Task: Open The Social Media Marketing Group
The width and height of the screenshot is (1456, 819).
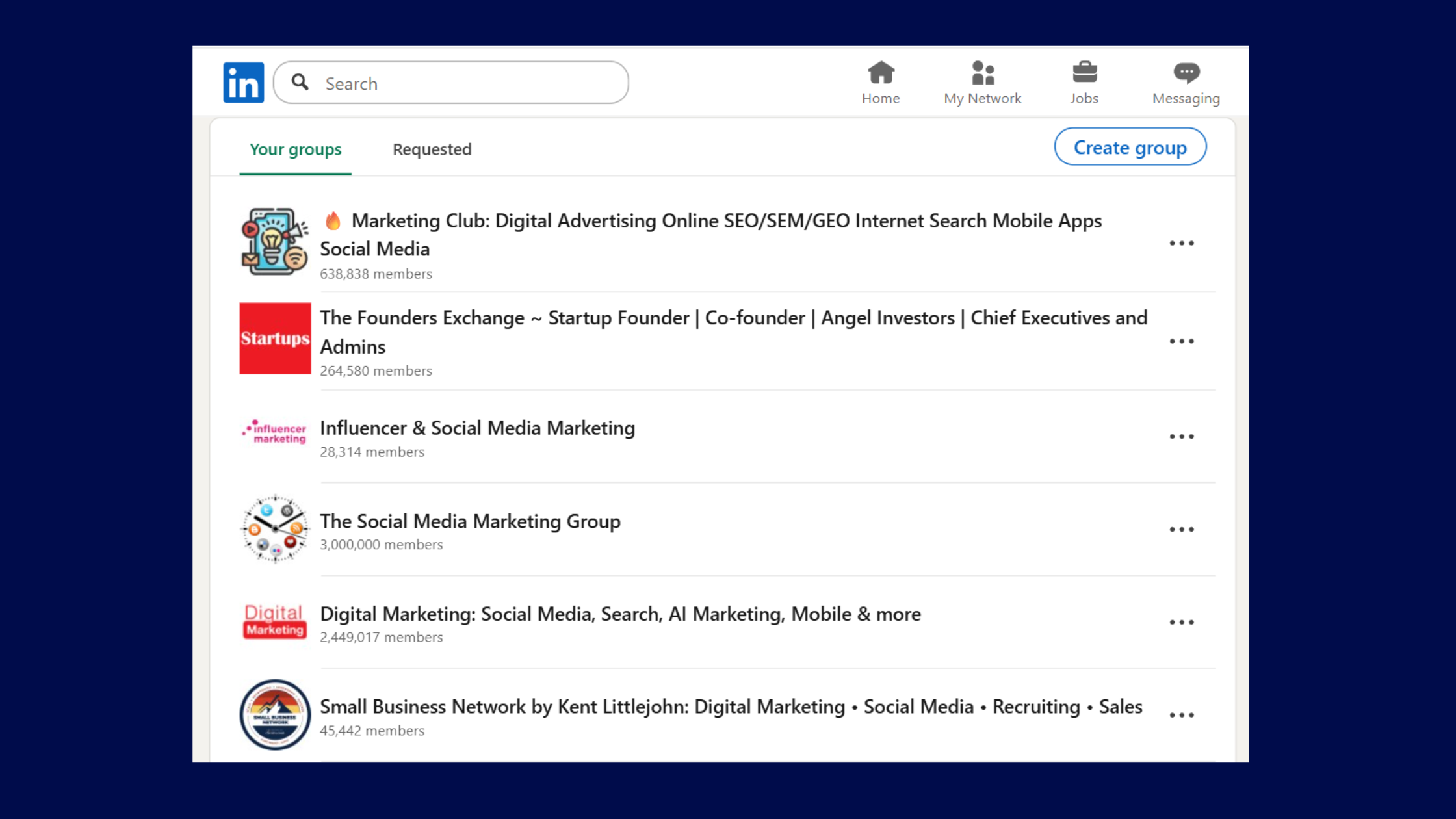Action: (471, 521)
